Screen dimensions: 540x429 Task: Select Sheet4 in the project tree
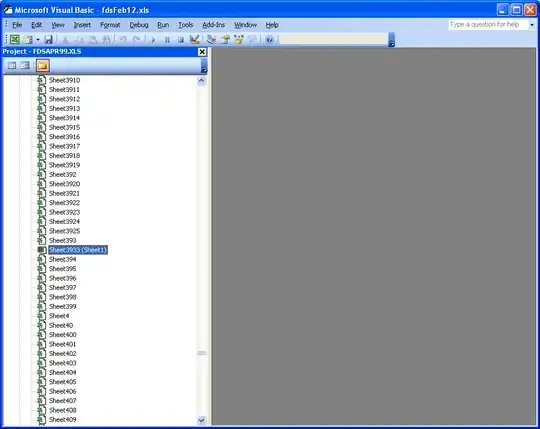point(59,316)
